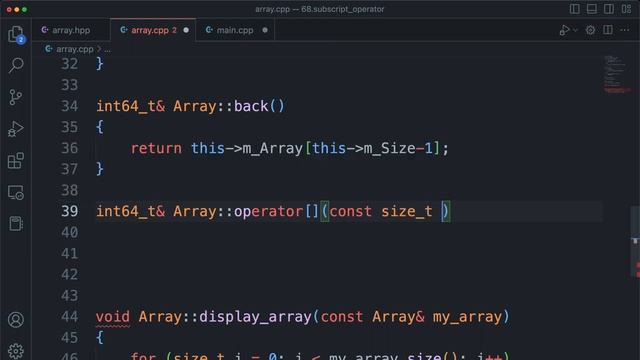
Task: Split the editor to the right
Action: pos(608,30)
